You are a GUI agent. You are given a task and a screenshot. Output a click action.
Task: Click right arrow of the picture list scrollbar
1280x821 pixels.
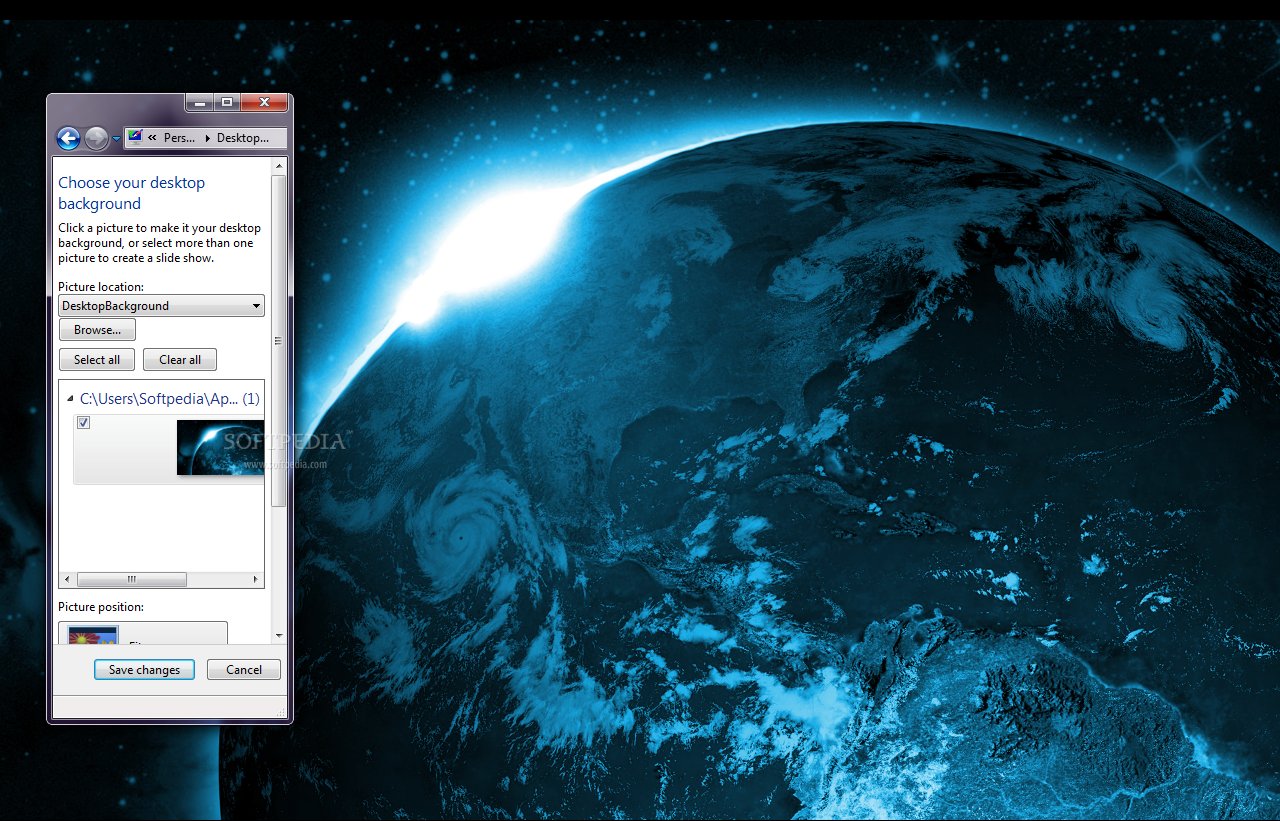point(255,580)
